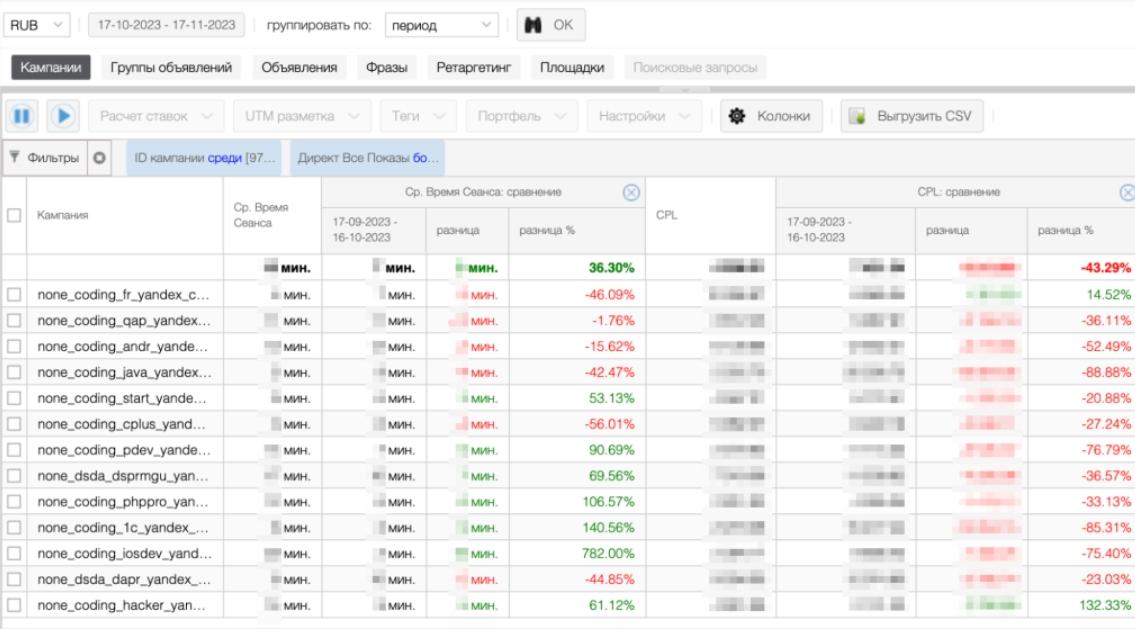Check the none_coding_phppro_yan campaign checkbox
The height and width of the screenshot is (629, 1135).
(x=14, y=502)
